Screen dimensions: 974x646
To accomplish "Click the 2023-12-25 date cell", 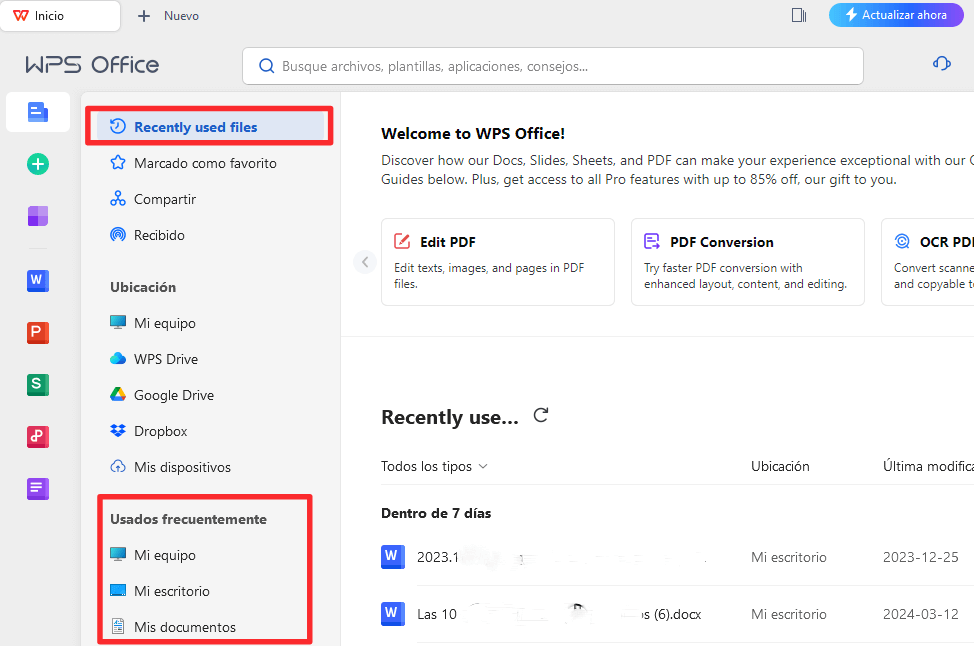I will click(x=921, y=557).
